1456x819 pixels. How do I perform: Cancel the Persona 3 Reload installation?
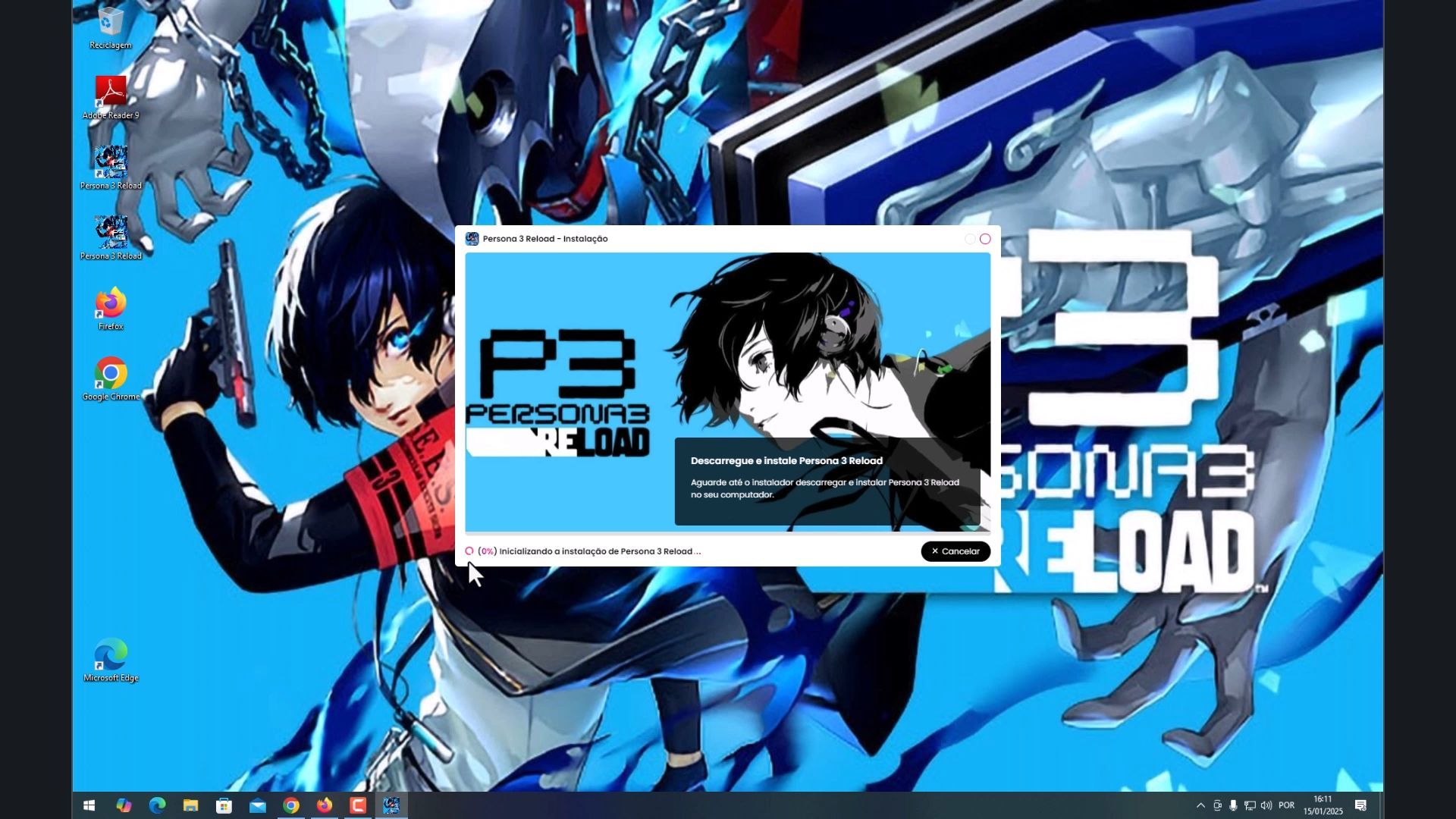click(x=955, y=551)
